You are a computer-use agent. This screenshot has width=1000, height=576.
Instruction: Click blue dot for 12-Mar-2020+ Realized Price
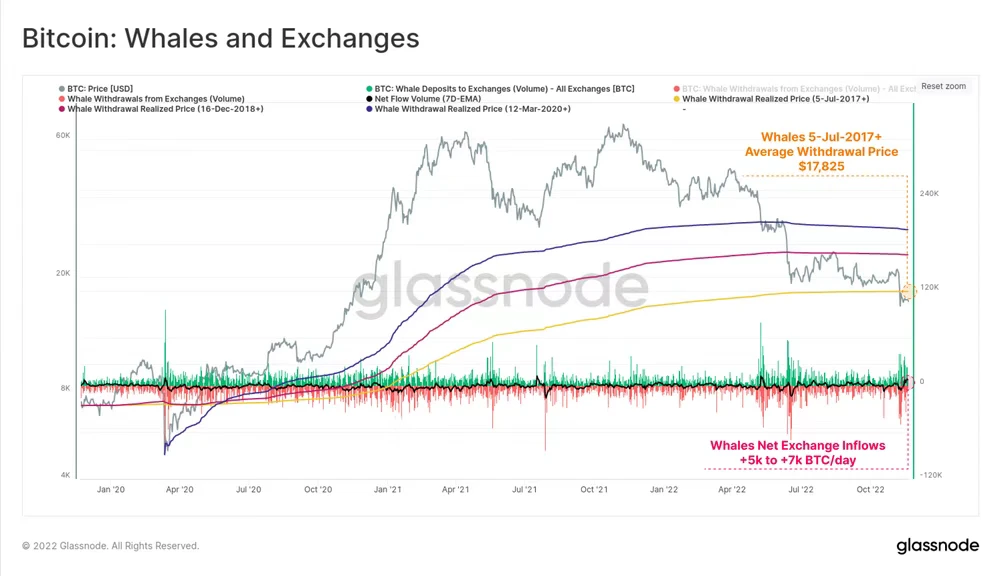point(369,109)
